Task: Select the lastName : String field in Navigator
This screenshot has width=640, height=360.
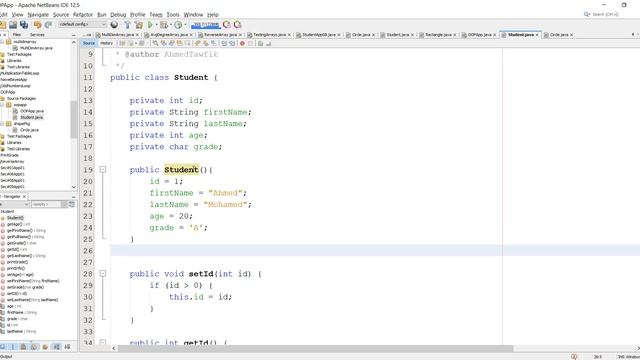Action: (21, 331)
